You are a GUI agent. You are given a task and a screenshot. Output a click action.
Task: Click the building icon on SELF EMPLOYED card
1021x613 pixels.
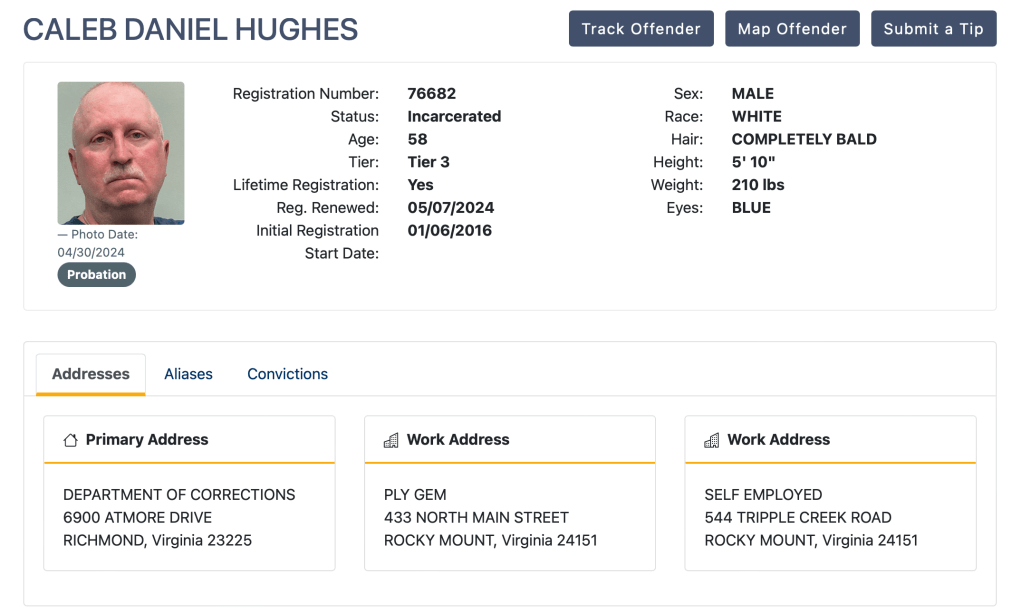pos(711,440)
